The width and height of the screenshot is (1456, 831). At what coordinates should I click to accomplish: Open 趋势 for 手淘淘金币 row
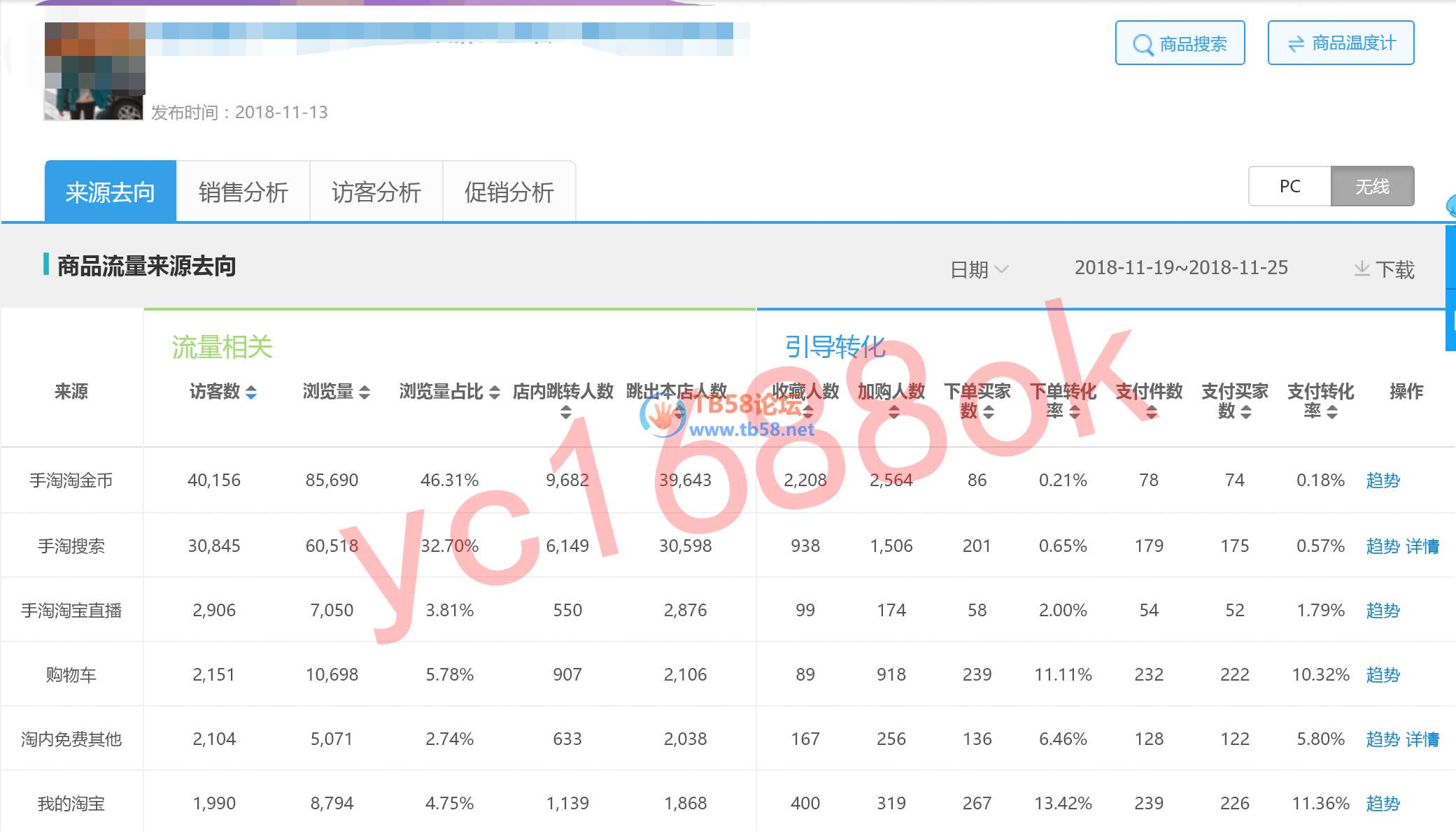click(x=1382, y=480)
